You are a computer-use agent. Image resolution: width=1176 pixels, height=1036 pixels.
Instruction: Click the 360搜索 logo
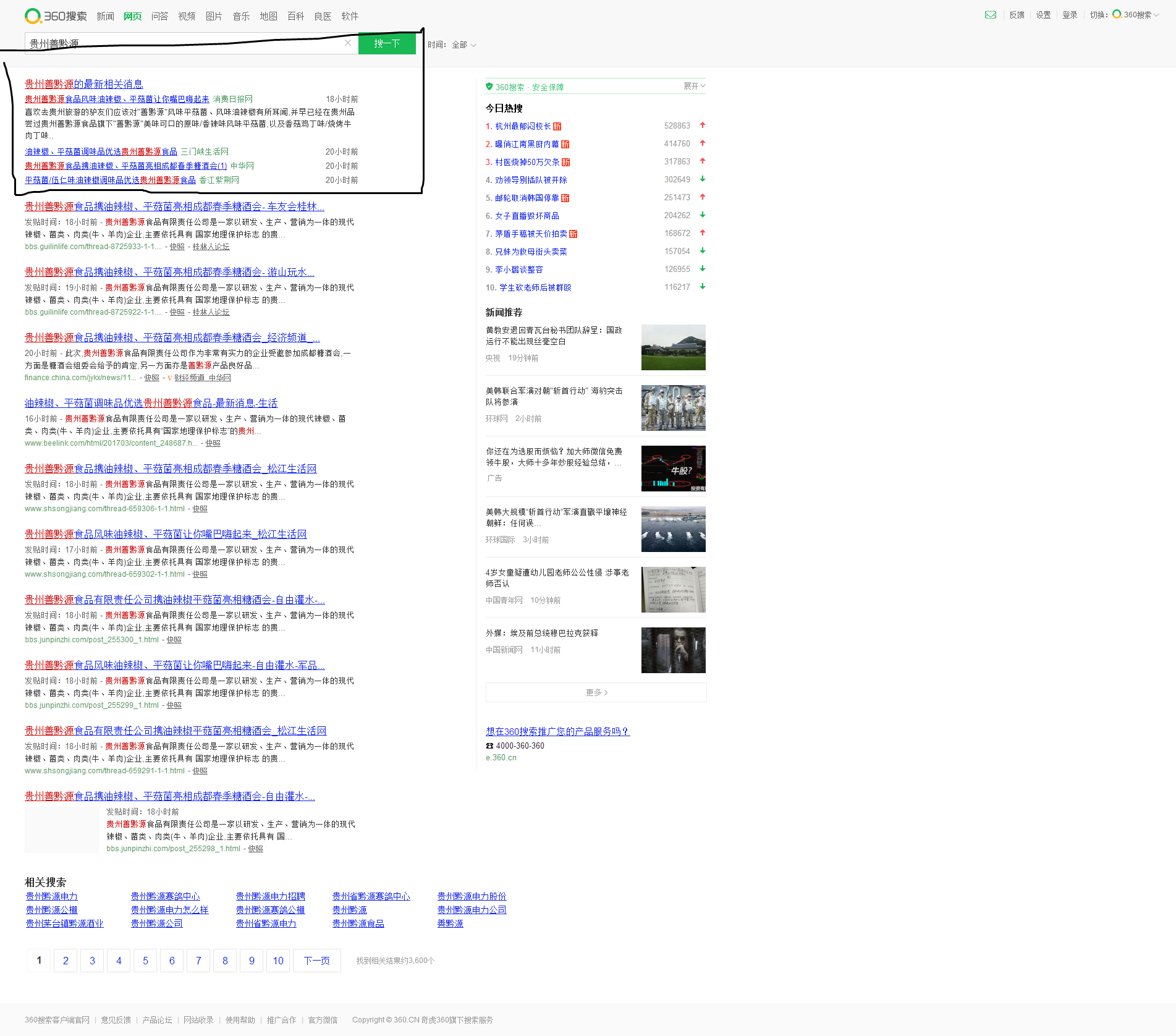coord(56,16)
